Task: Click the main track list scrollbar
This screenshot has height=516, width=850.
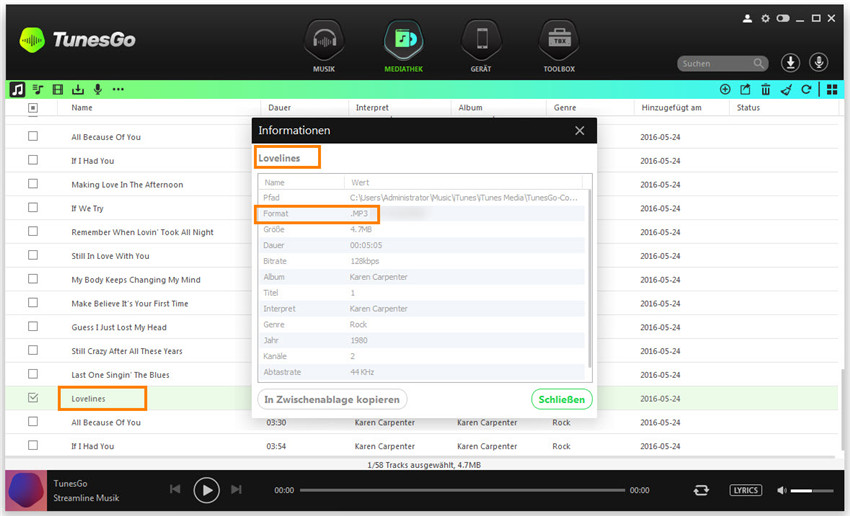Action: 842,409
